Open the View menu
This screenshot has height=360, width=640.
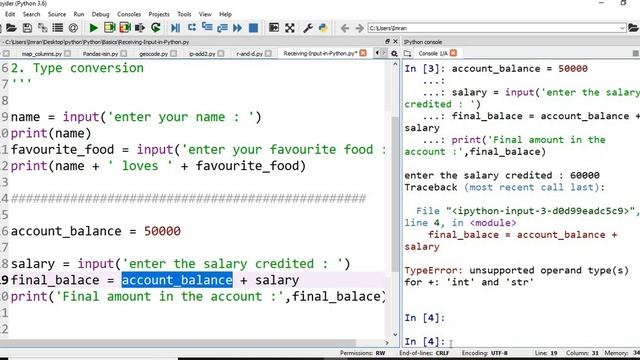coord(205,14)
